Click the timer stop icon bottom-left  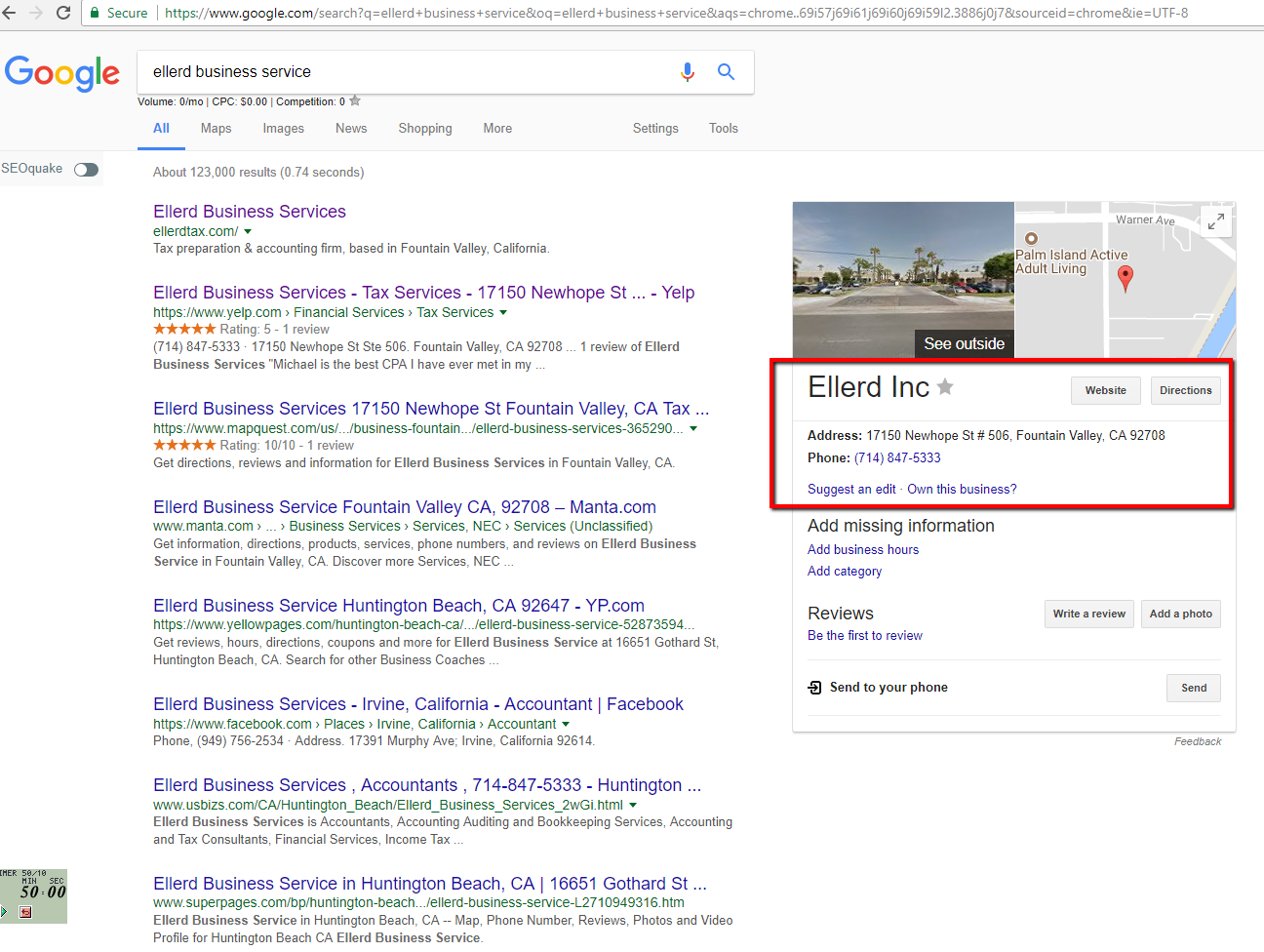coord(25,912)
